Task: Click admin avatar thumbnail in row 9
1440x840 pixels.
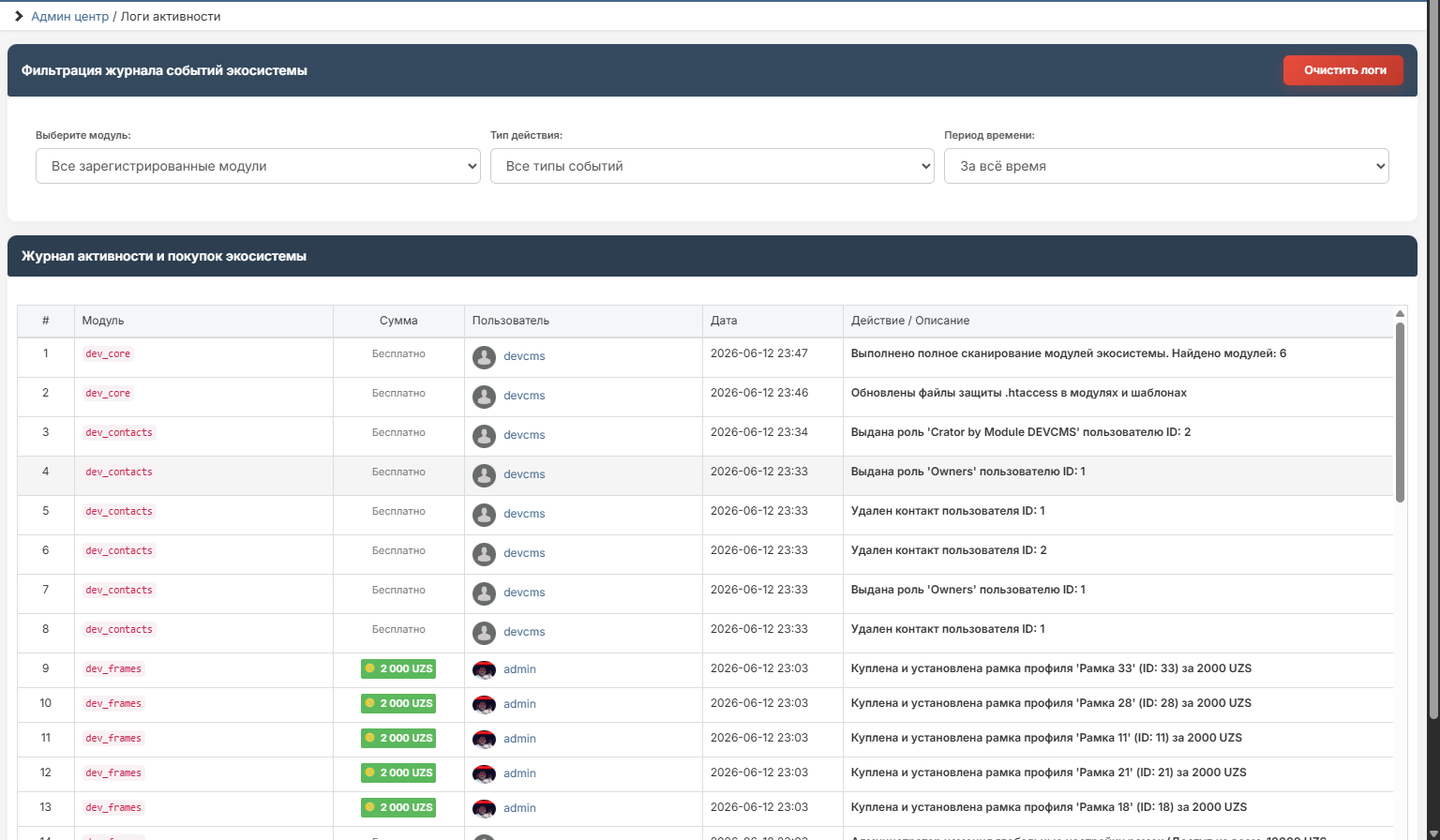Action: (x=484, y=669)
